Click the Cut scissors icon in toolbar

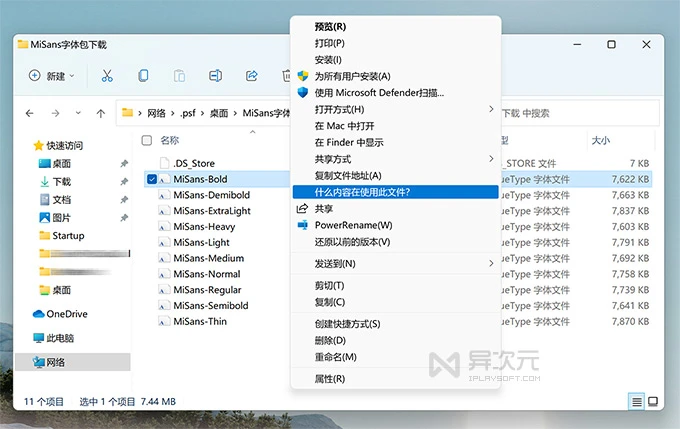107,76
